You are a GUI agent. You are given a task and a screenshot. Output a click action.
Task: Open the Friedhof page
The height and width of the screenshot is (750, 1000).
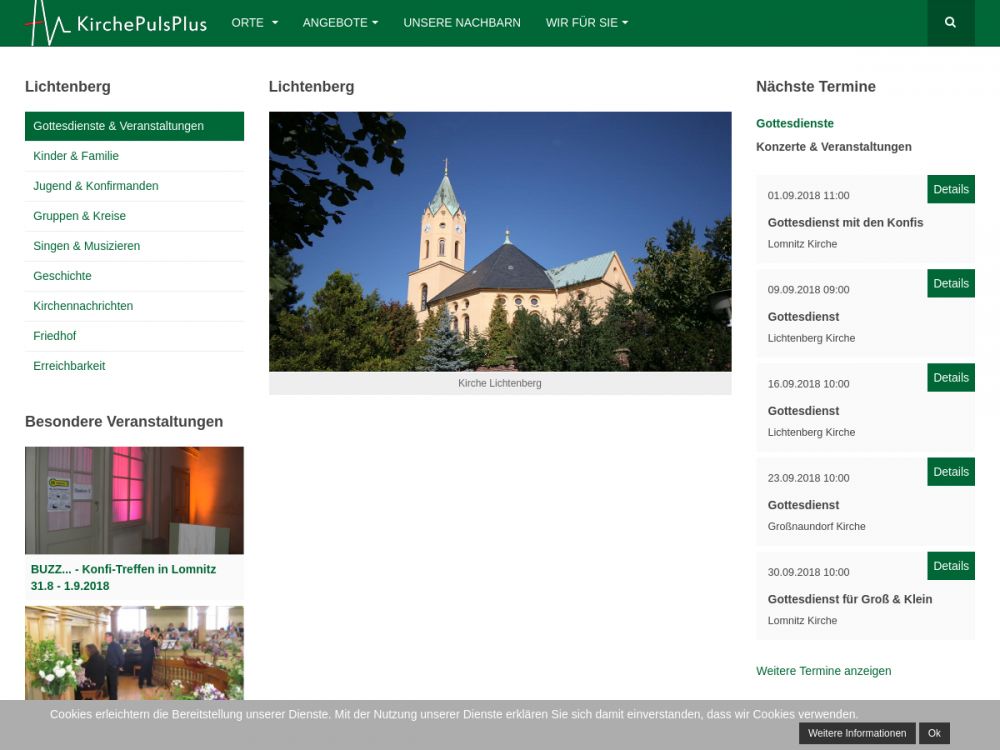coord(55,336)
